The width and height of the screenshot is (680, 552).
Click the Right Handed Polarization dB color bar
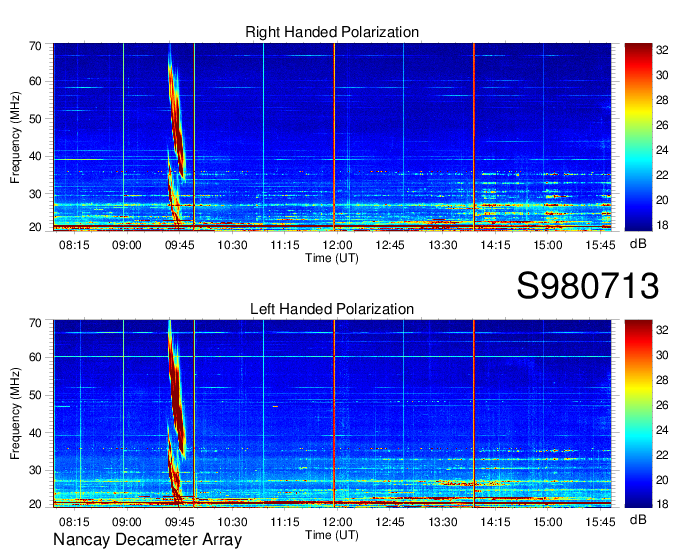coord(638,137)
